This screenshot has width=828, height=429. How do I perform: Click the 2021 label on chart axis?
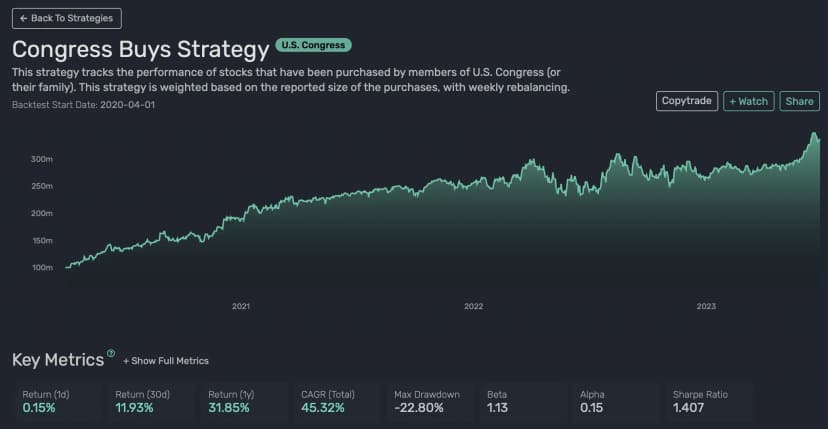240,306
